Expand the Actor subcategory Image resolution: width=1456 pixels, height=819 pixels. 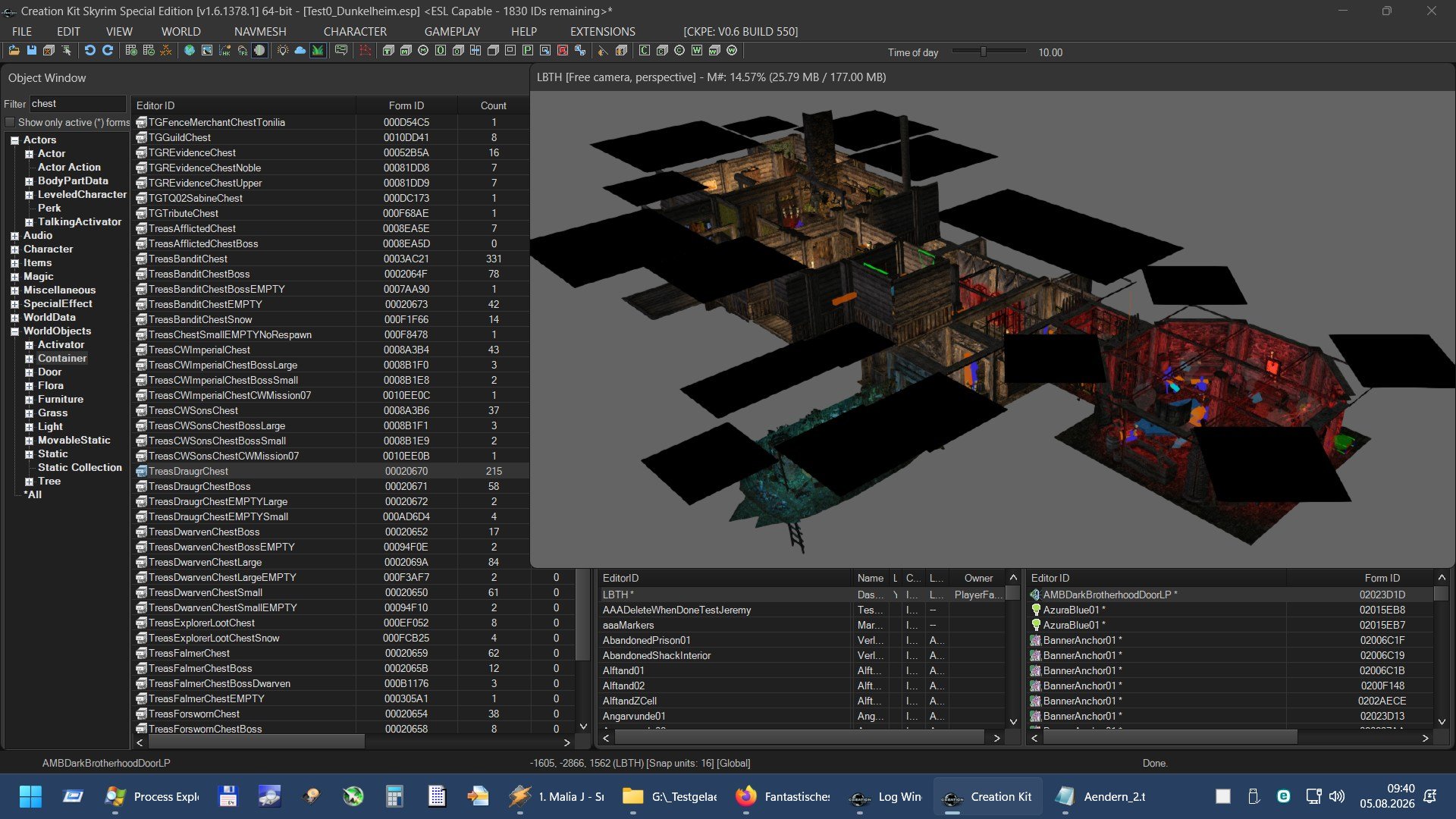pos(29,154)
